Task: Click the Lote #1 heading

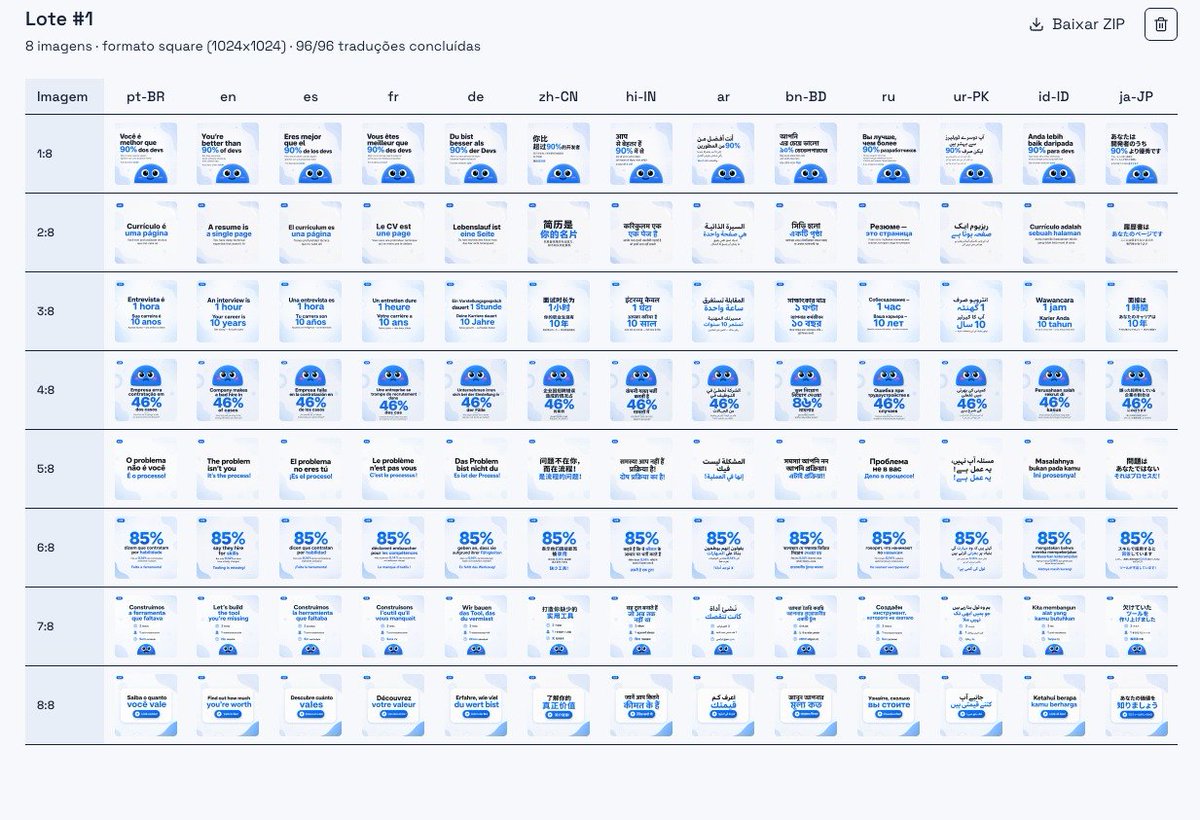Action: tap(59, 19)
